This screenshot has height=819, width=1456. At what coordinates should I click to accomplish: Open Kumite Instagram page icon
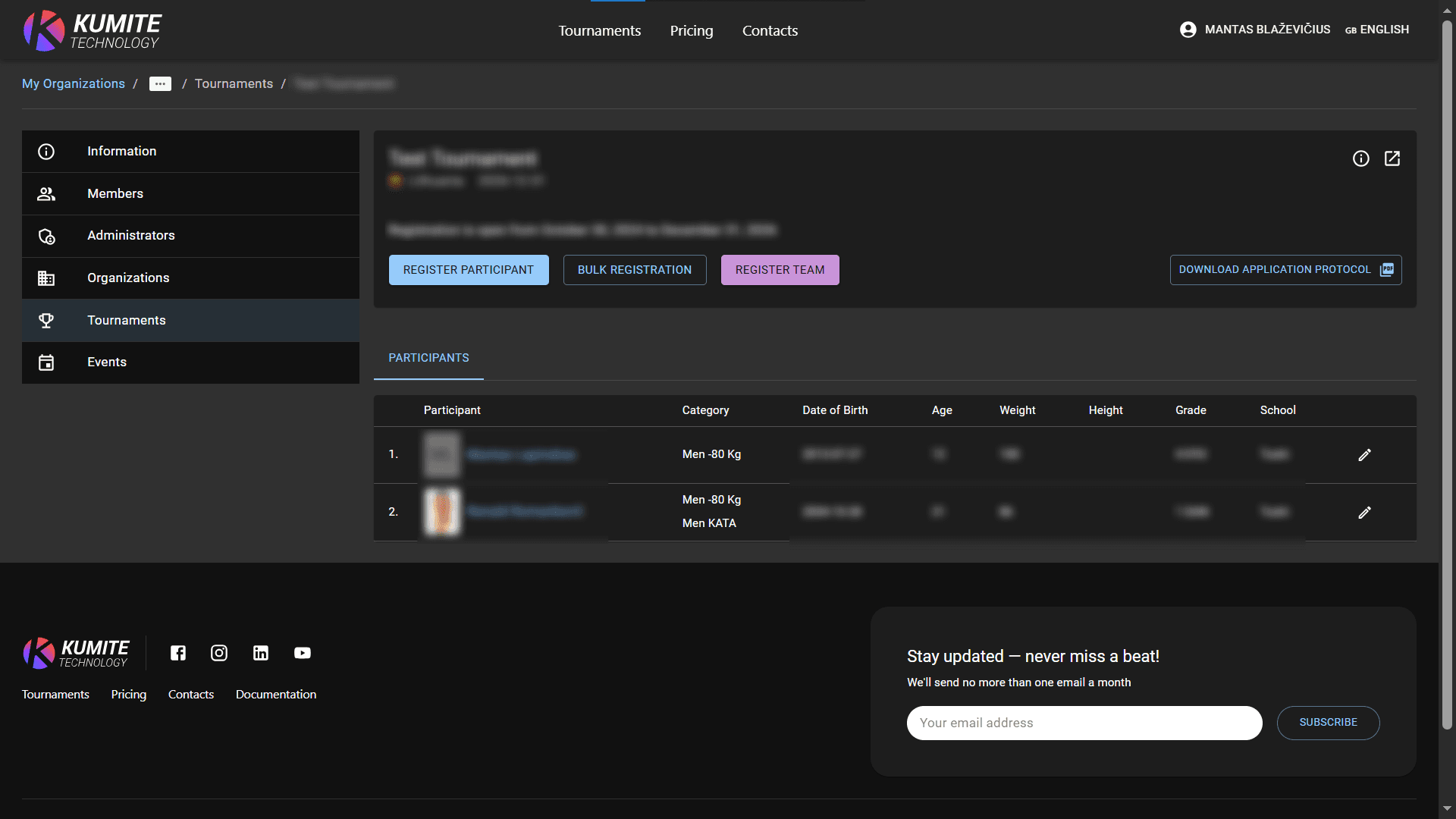[219, 653]
